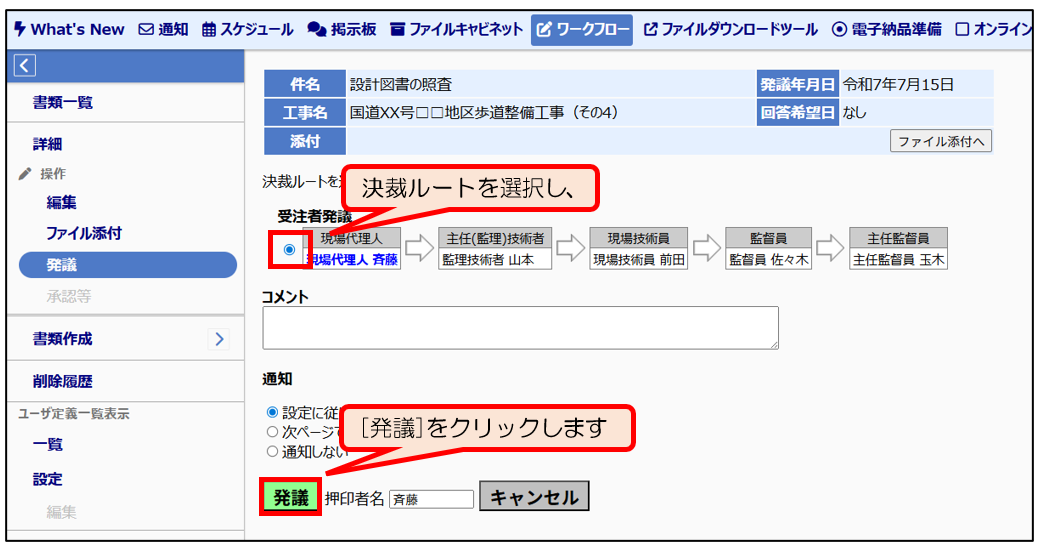Select the 通知しない radio option
The height and width of the screenshot is (552, 1049).
[x=272, y=451]
